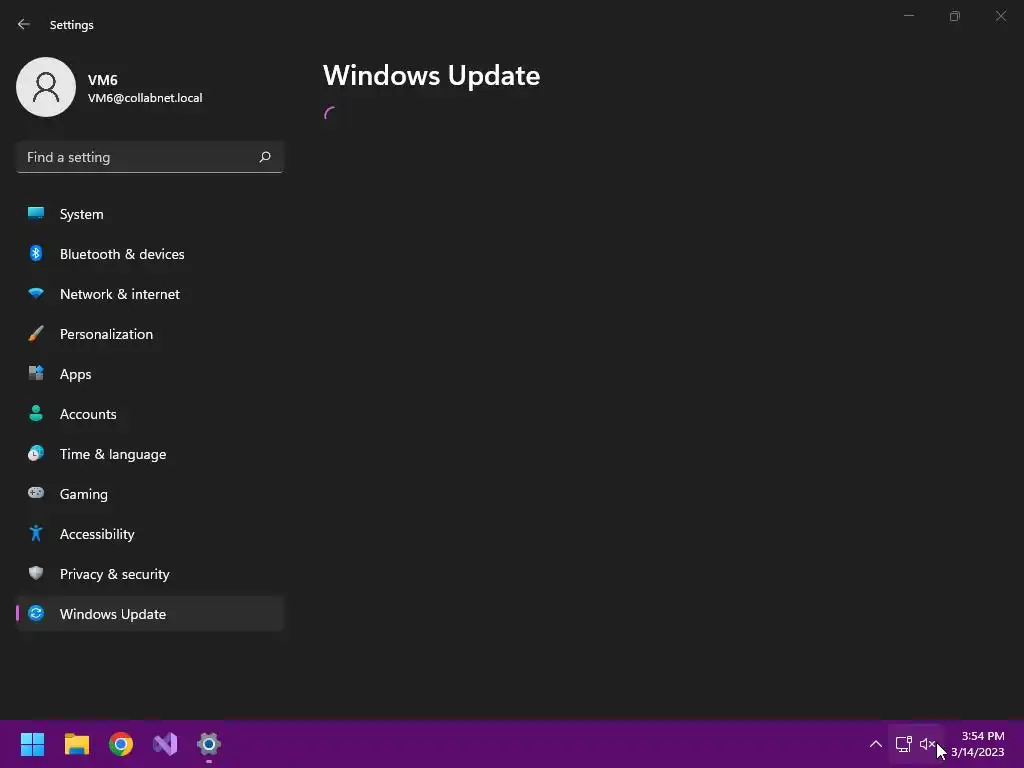Screen dimensions: 1024x768
Task: Click the Privacy shield icon
Action: [36, 573]
